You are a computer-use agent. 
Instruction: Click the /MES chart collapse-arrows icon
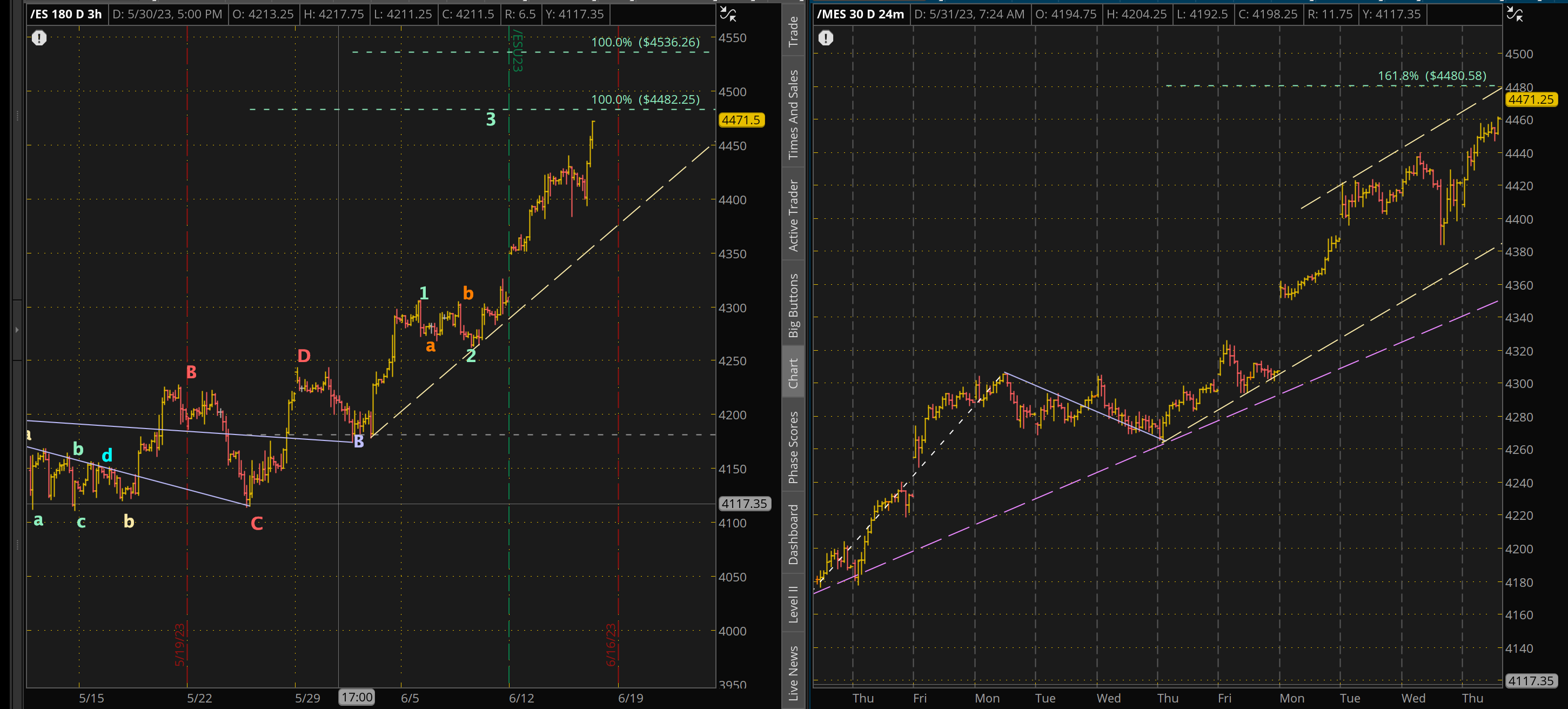(x=1515, y=14)
